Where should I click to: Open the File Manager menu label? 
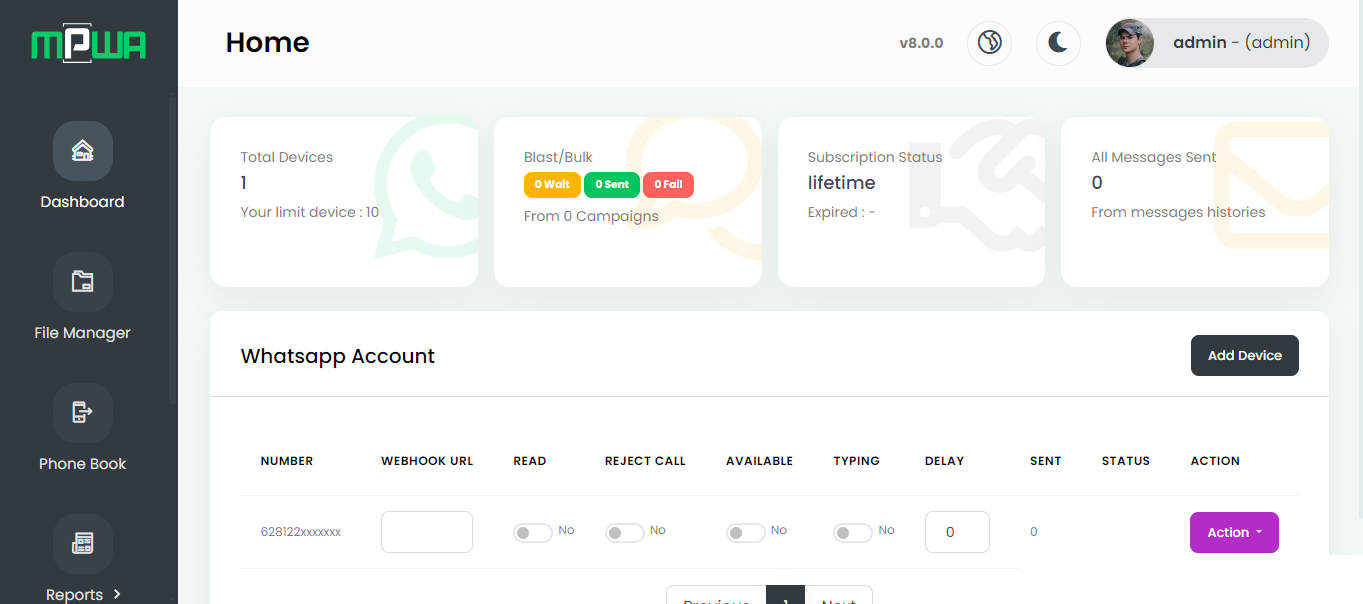coord(82,333)
